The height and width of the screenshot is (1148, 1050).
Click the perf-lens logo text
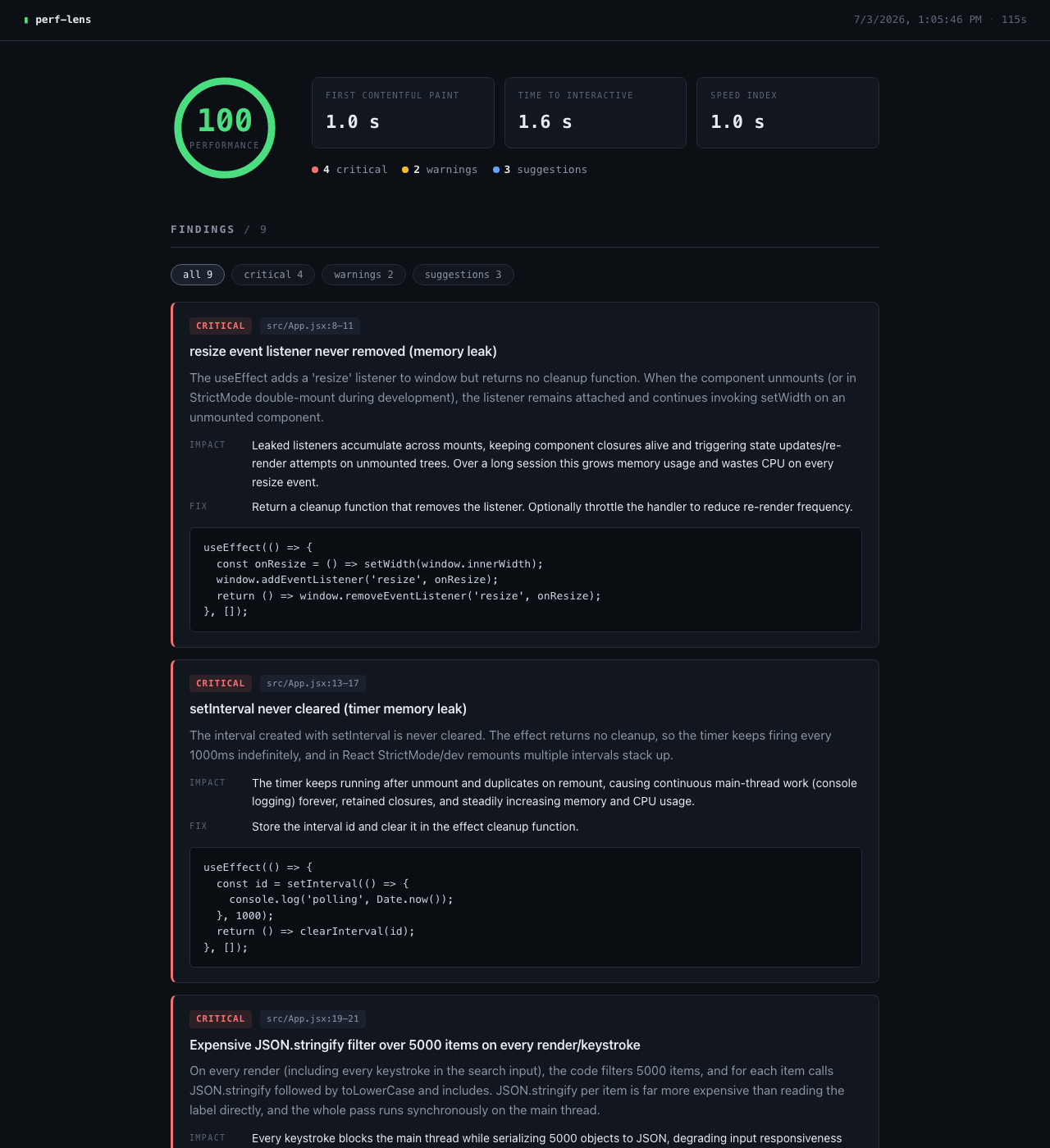[x=63, y=20]
